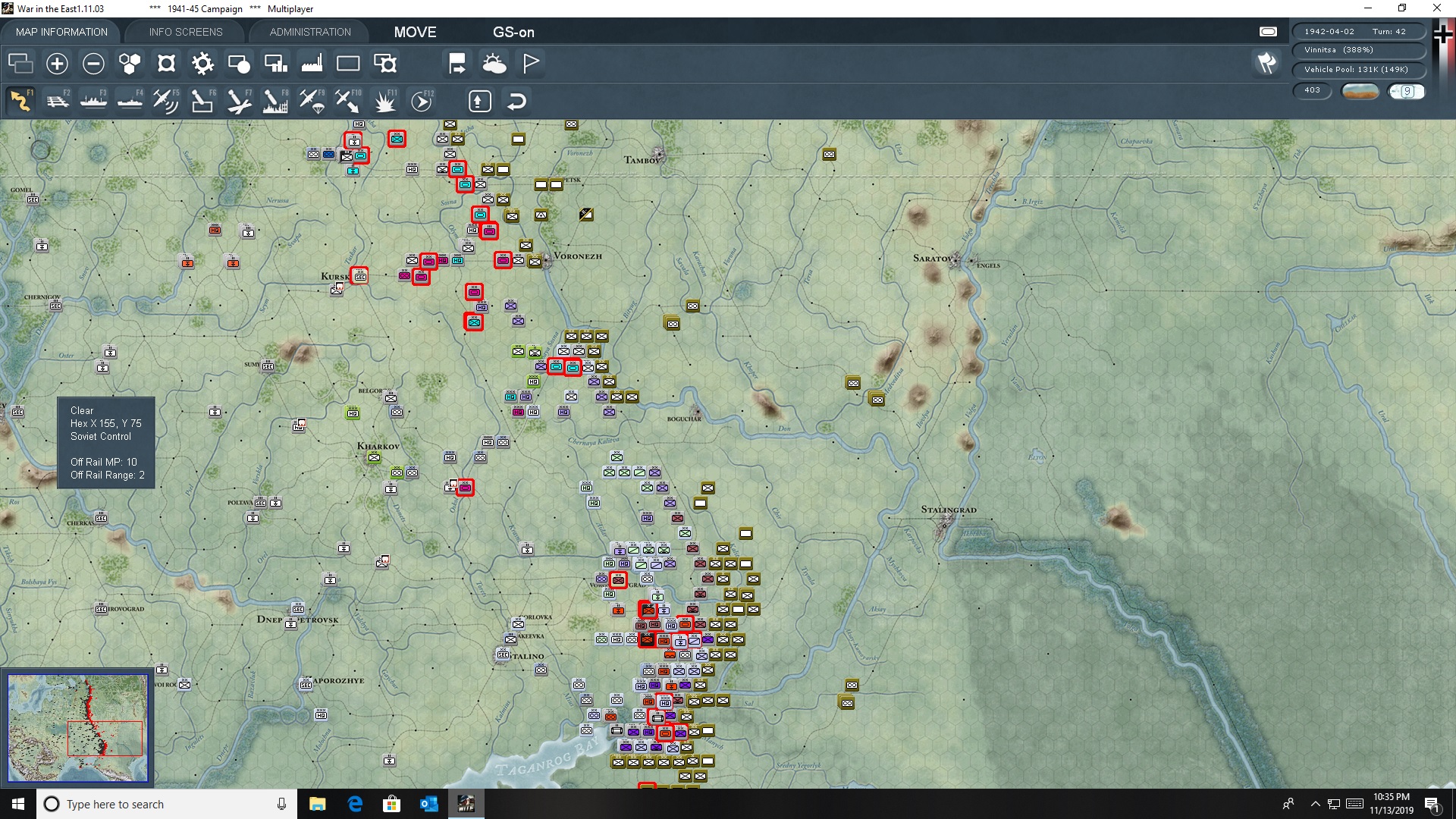Click the Voronezh city on map
Viewport: 1456px width, 819px height.
(546, 262)
